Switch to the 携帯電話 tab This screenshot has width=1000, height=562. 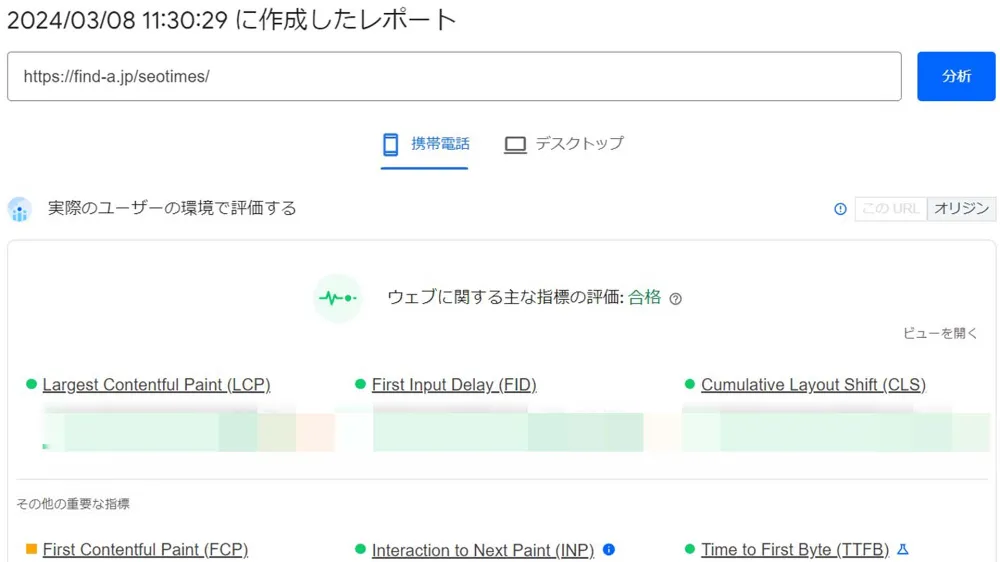pos(425,144)
